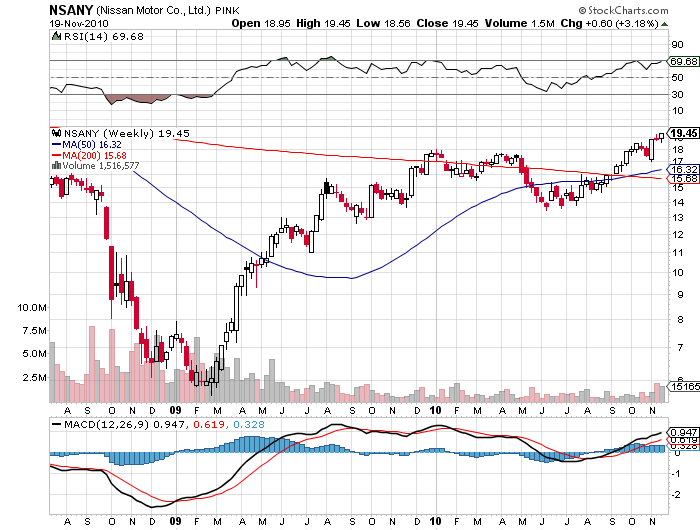The height and width of the screenshot is (530, 700).
Task: Click the 0.947 MACD tag on right axis
Action: tap(683, 432)
